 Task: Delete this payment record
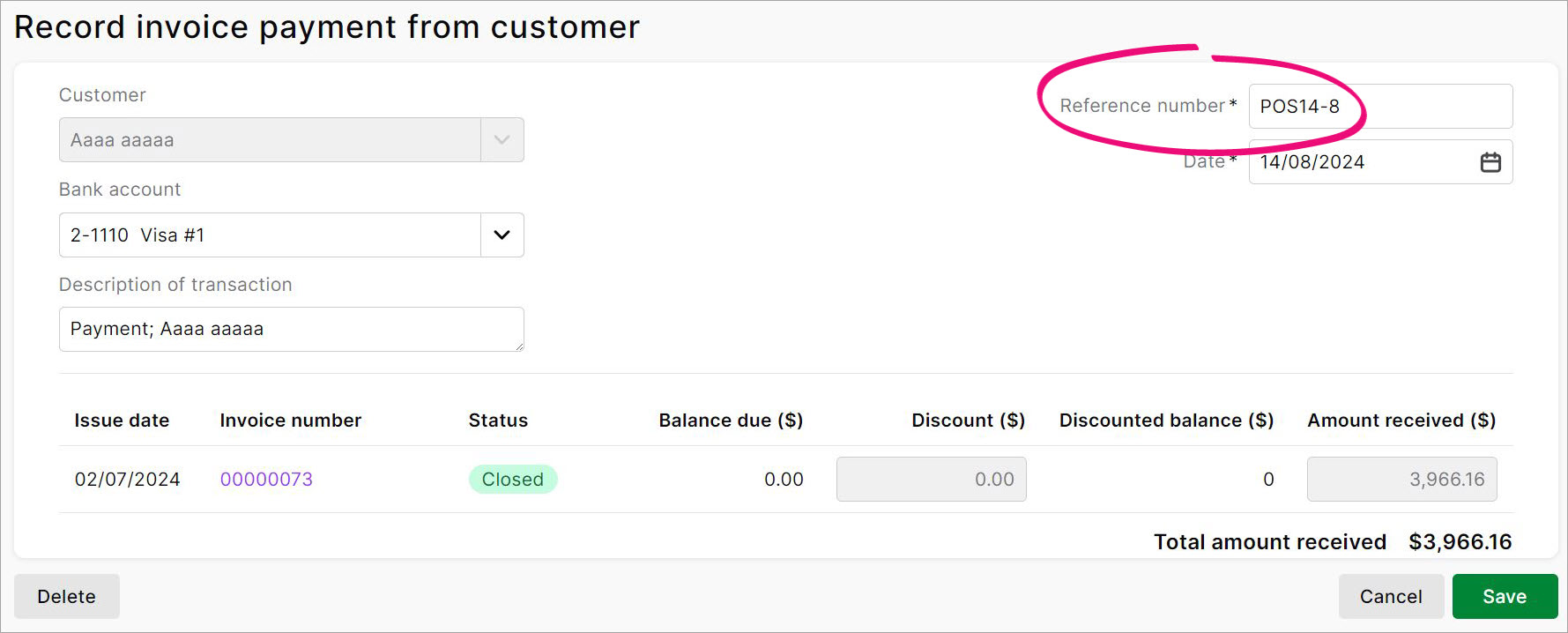[x=66, y=596]
